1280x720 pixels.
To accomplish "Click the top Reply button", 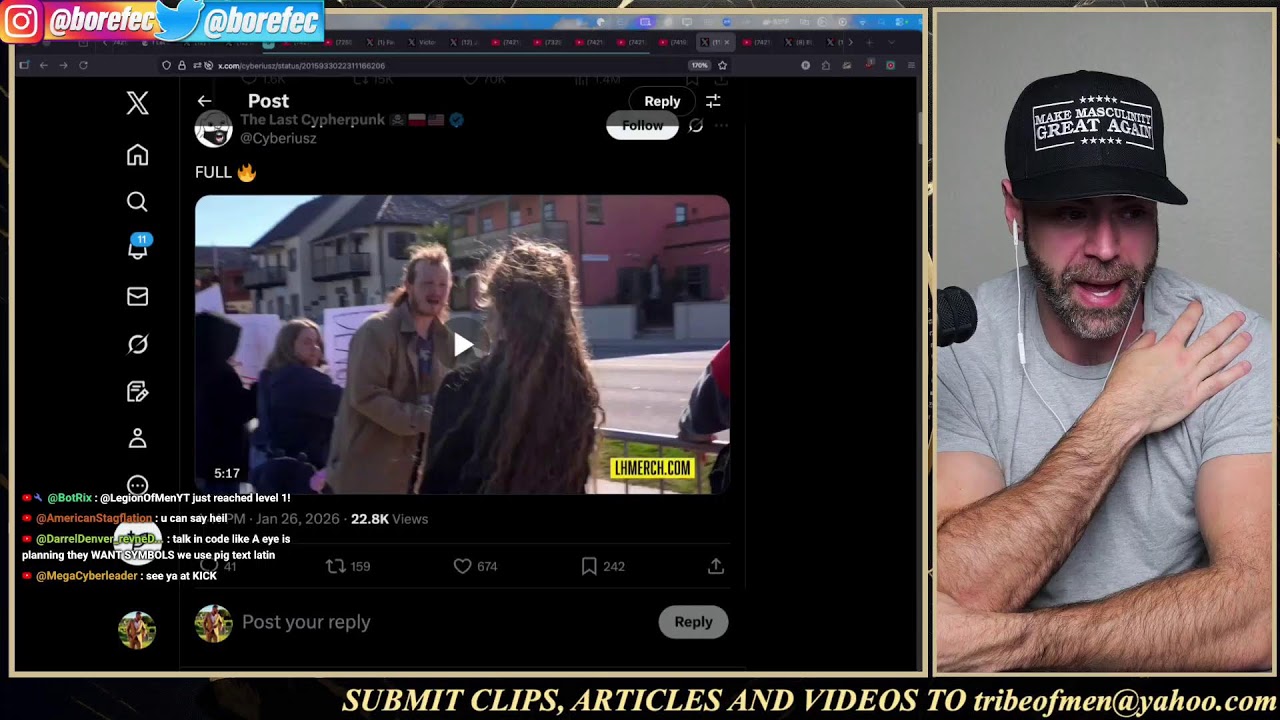I will pos(662,101).
